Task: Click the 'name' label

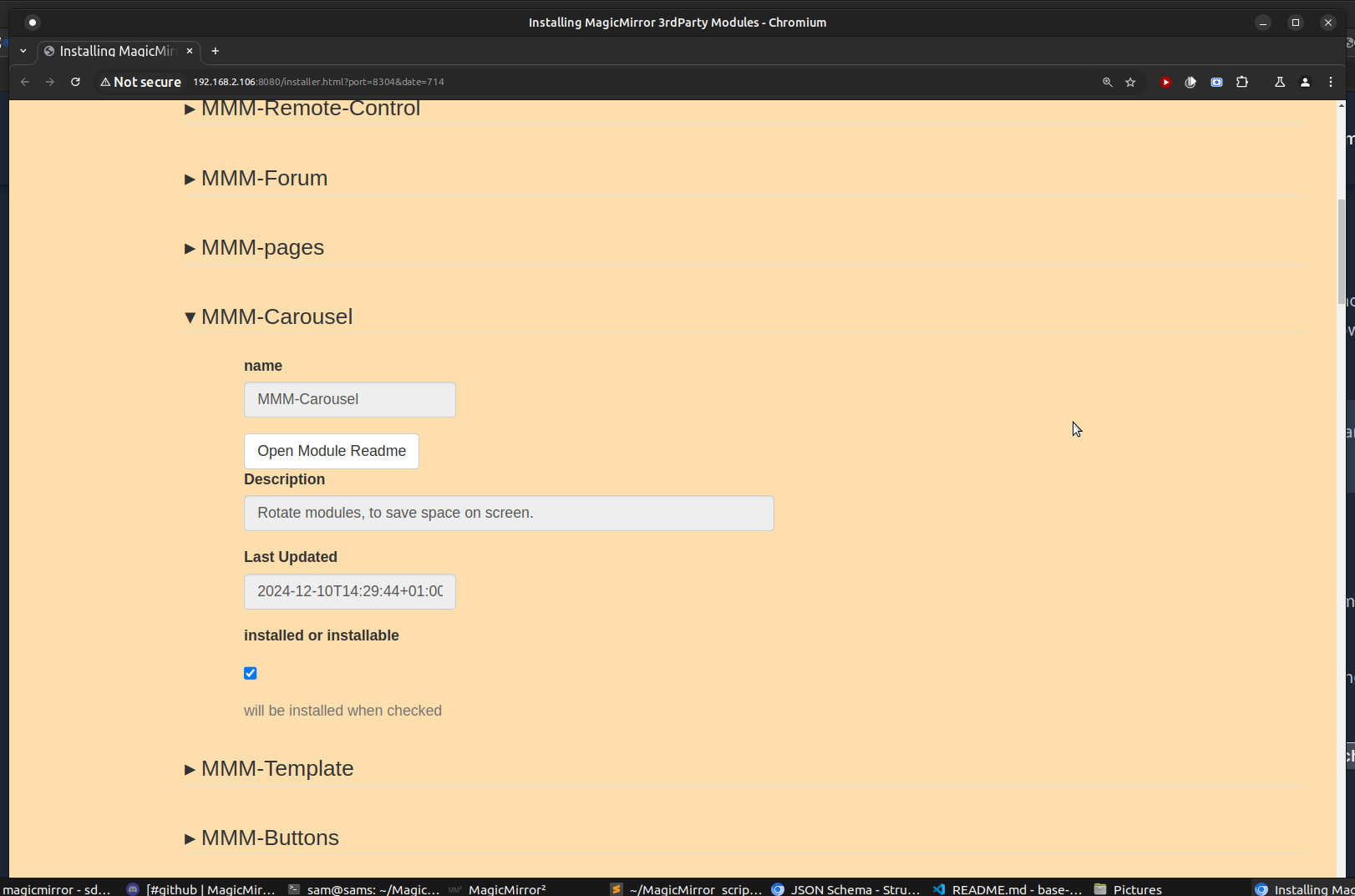Action: pyautogui.click(x=263, y=366)
